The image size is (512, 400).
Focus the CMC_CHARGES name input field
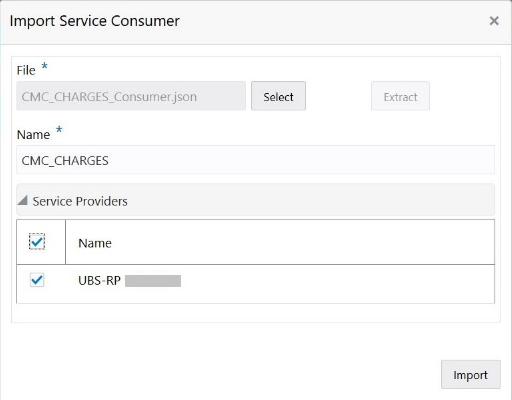[255, 160]
